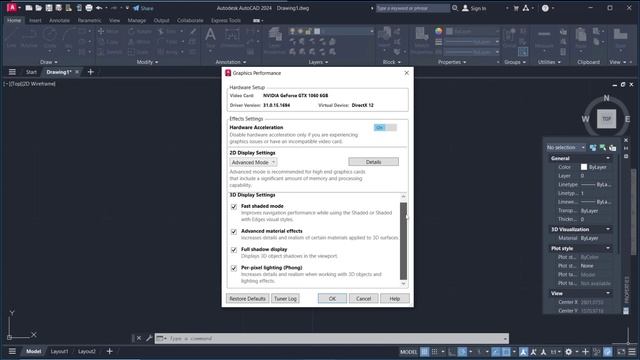Click the Tuner Log button
This screenshot has width=640, height=360.
[x=285, y=299]
